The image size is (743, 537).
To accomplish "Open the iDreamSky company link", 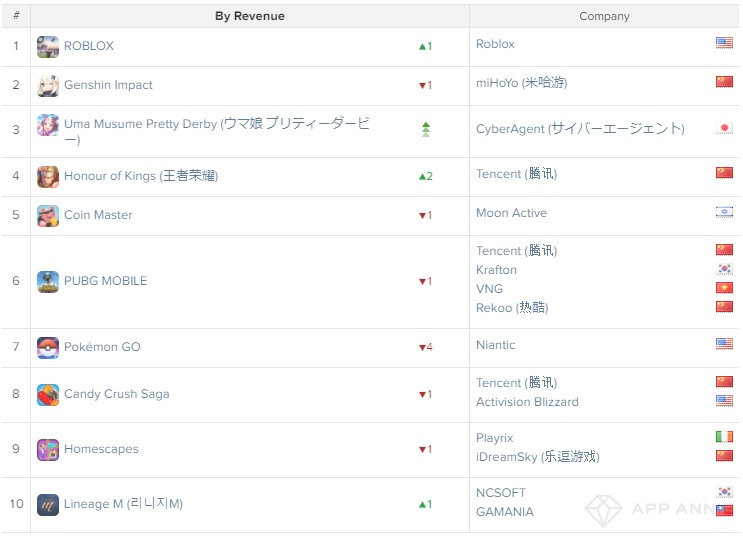I will [x=537, y=457].
